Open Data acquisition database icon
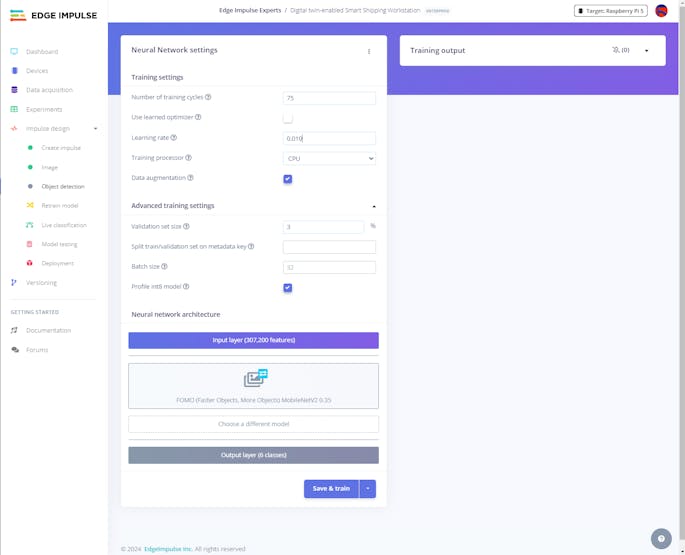This screenshot has width=685, height=555. click(x=14, y=90)
